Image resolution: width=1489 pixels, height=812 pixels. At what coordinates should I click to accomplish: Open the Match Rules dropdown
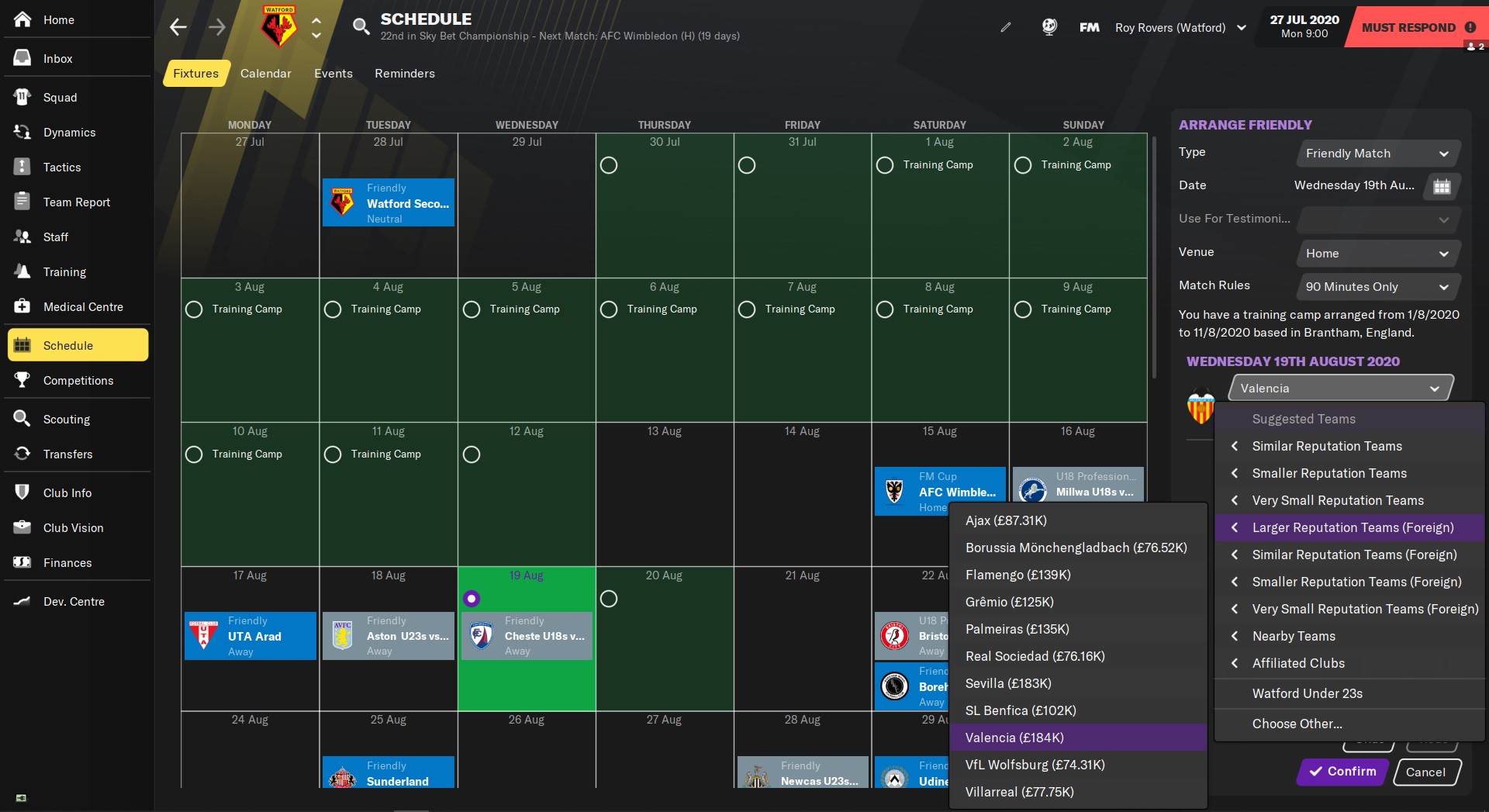[1378, 287]
